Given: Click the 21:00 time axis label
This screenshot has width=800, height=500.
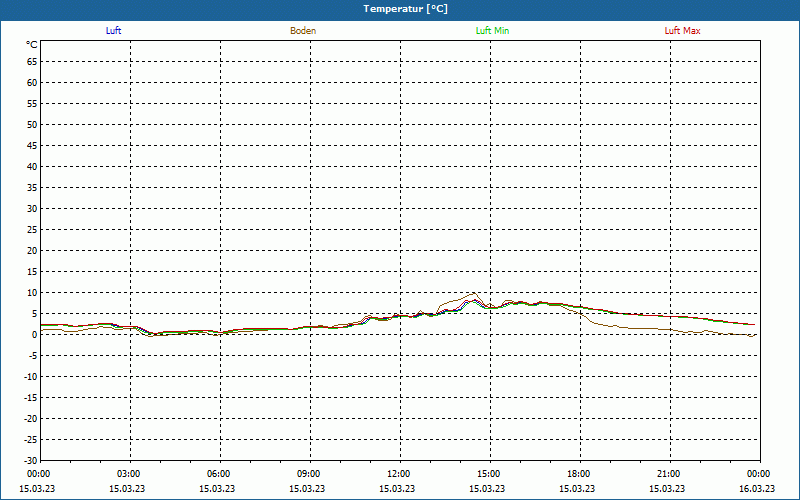Looking at the screenshot, I should [669, 474].
